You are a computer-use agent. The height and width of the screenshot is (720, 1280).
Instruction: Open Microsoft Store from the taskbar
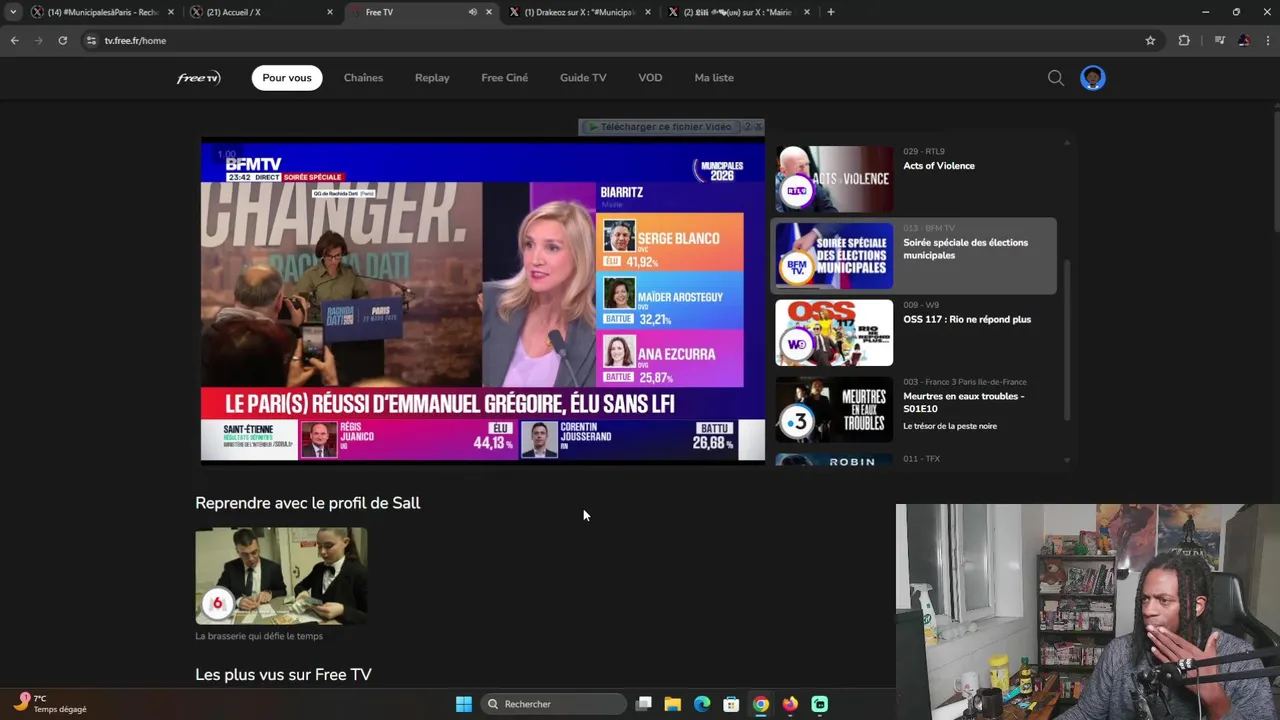(x=731, y=704)
